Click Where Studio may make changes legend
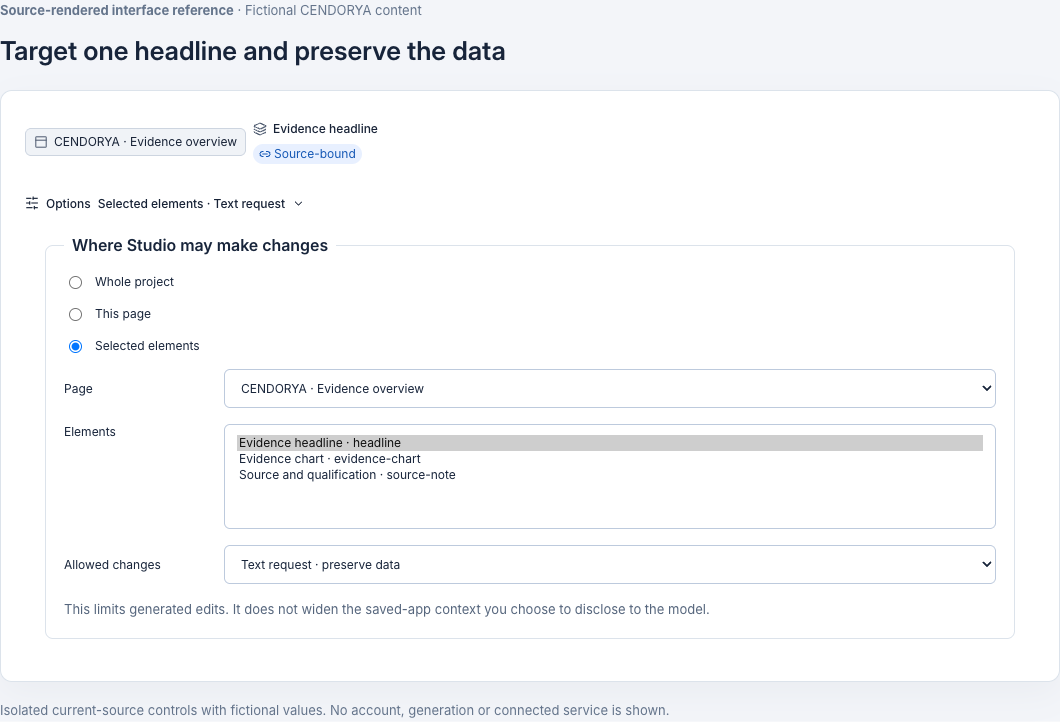 click(200, 245)
